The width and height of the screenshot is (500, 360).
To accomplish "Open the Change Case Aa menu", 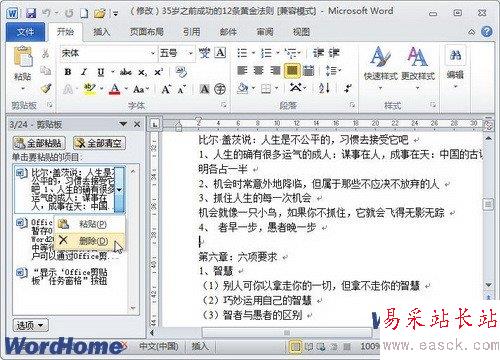I will 140,89.
